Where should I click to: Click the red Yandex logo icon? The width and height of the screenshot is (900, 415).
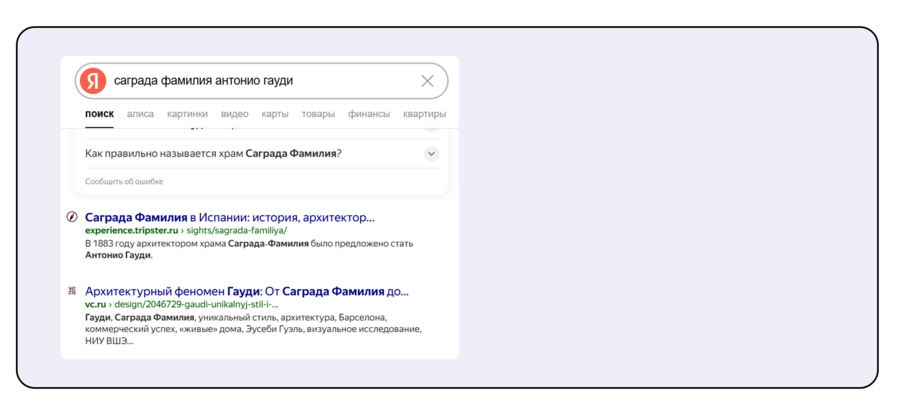[x=92, y=81]
